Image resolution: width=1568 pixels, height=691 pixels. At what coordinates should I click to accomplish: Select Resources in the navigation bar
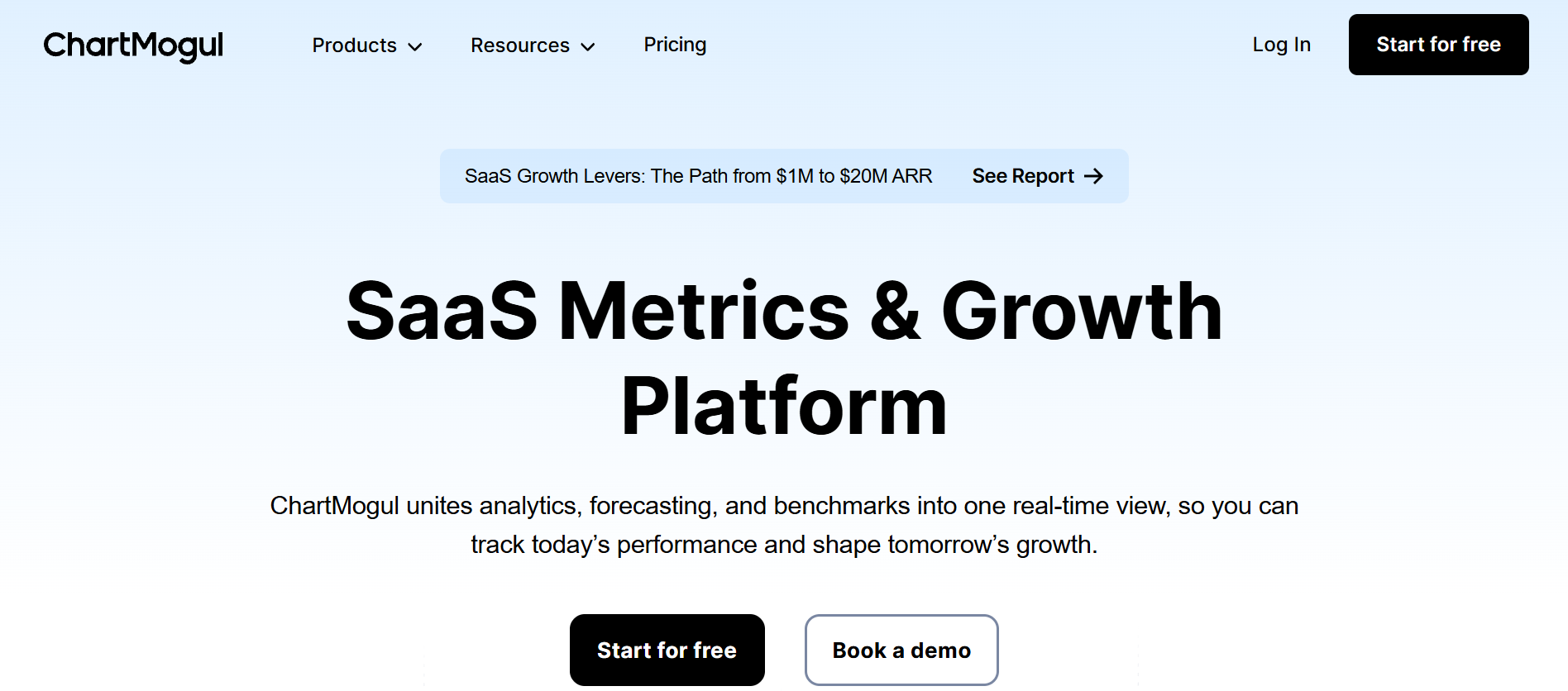point(520,45)
